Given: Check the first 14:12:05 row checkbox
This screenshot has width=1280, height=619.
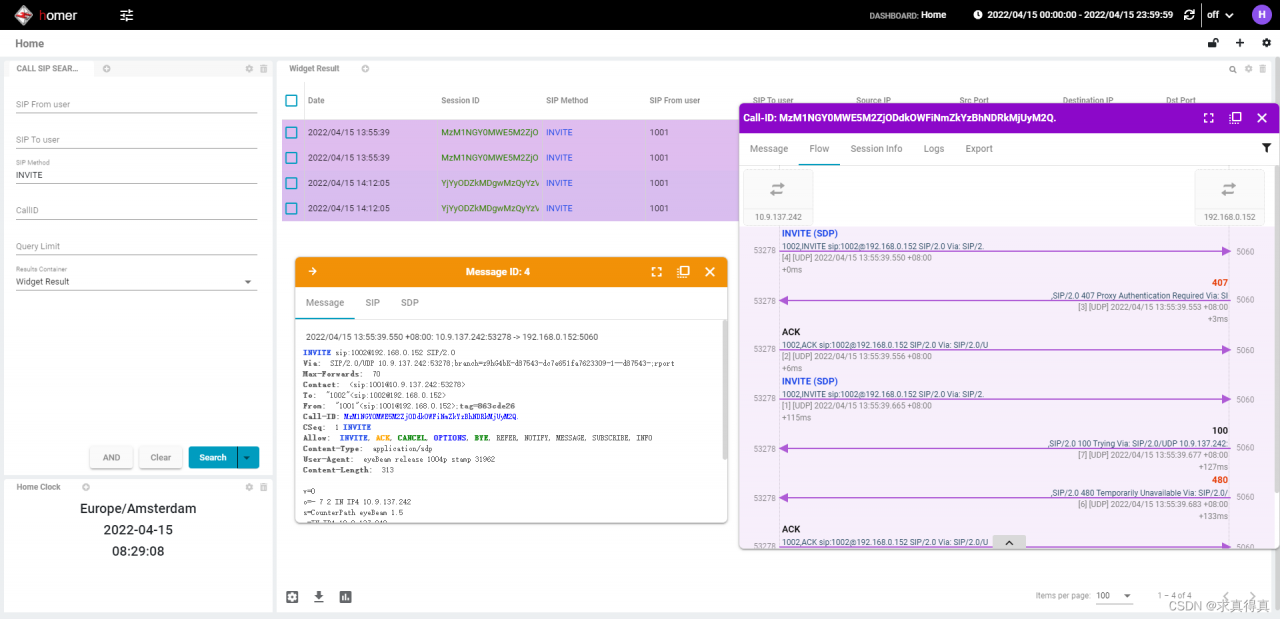Looking at the screenshot, I should [291, 183].
